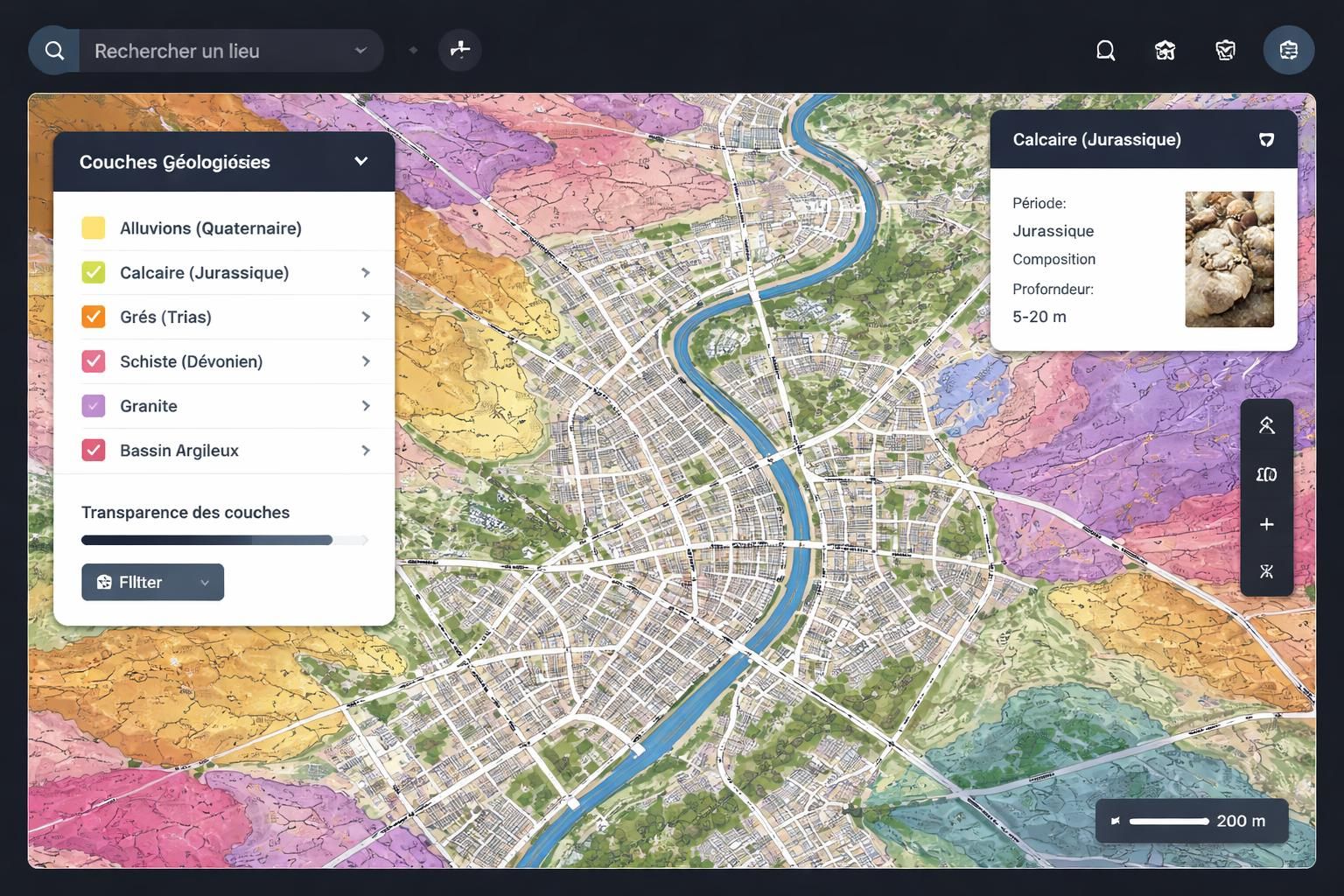Click the Alluvions (Quaternaire) layer name
Screen dimensions: 1344x896
tap(210, 227)
